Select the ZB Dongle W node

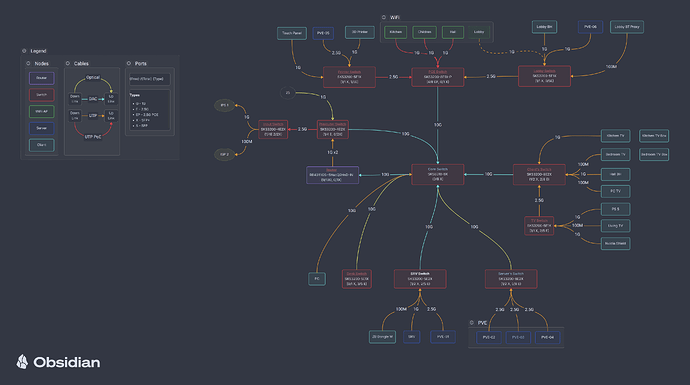point(382,337)
